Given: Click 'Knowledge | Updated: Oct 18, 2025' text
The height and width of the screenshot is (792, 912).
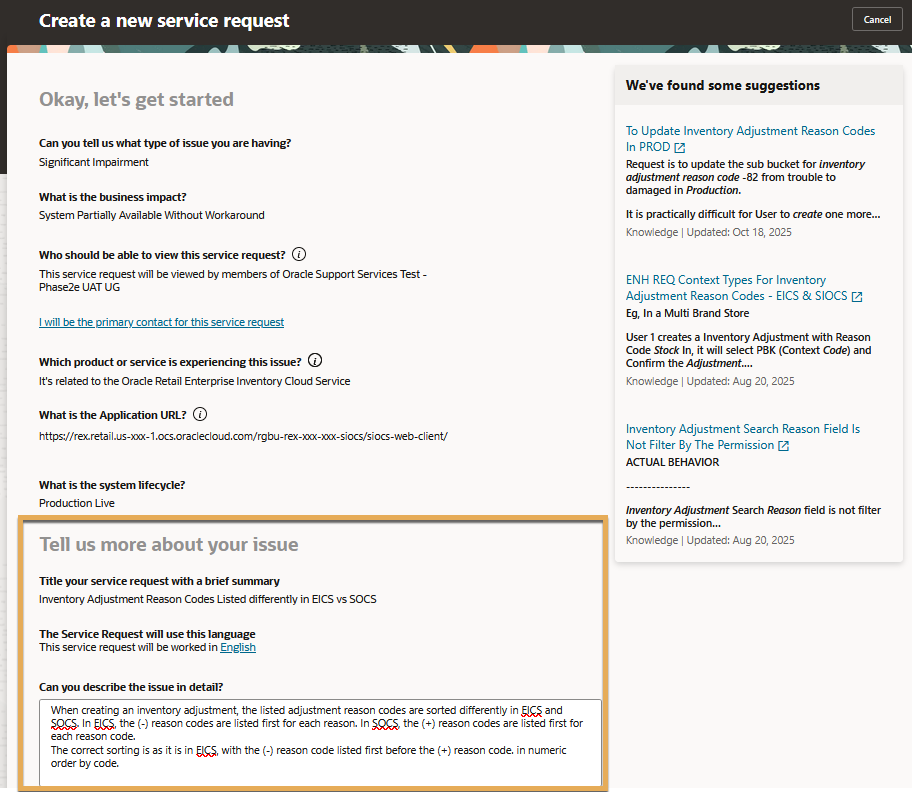Looking at the screenshot, I should [708, 232].
